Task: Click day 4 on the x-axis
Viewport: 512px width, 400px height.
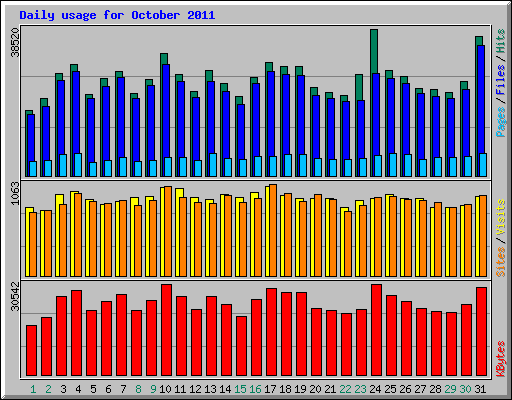Action: [x=78, y=389]
